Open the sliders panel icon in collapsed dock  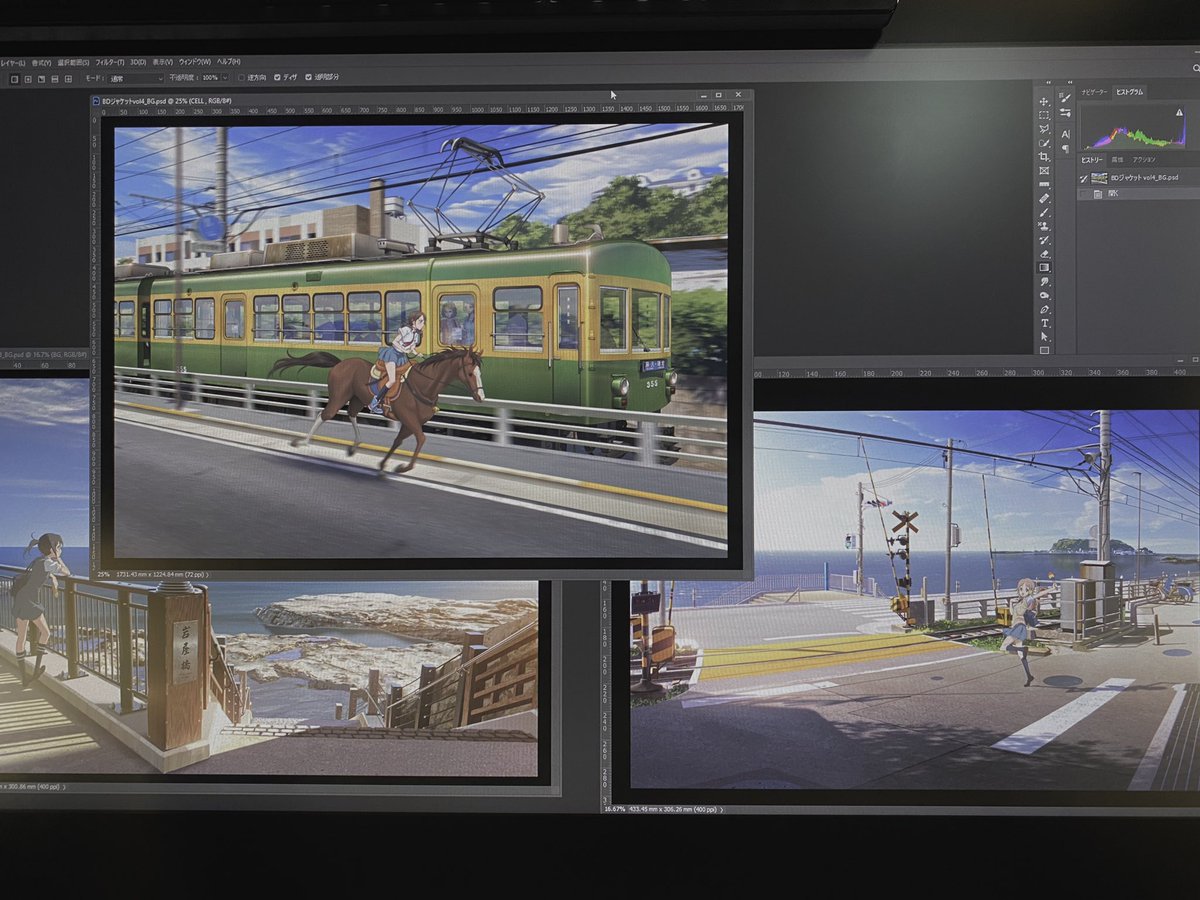tap(1066, 112)
